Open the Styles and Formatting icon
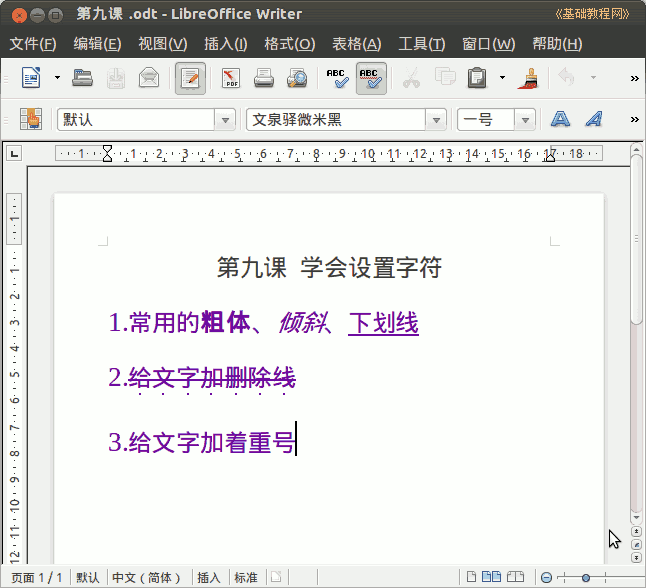646x588 pixels. (x=31, y=119)
